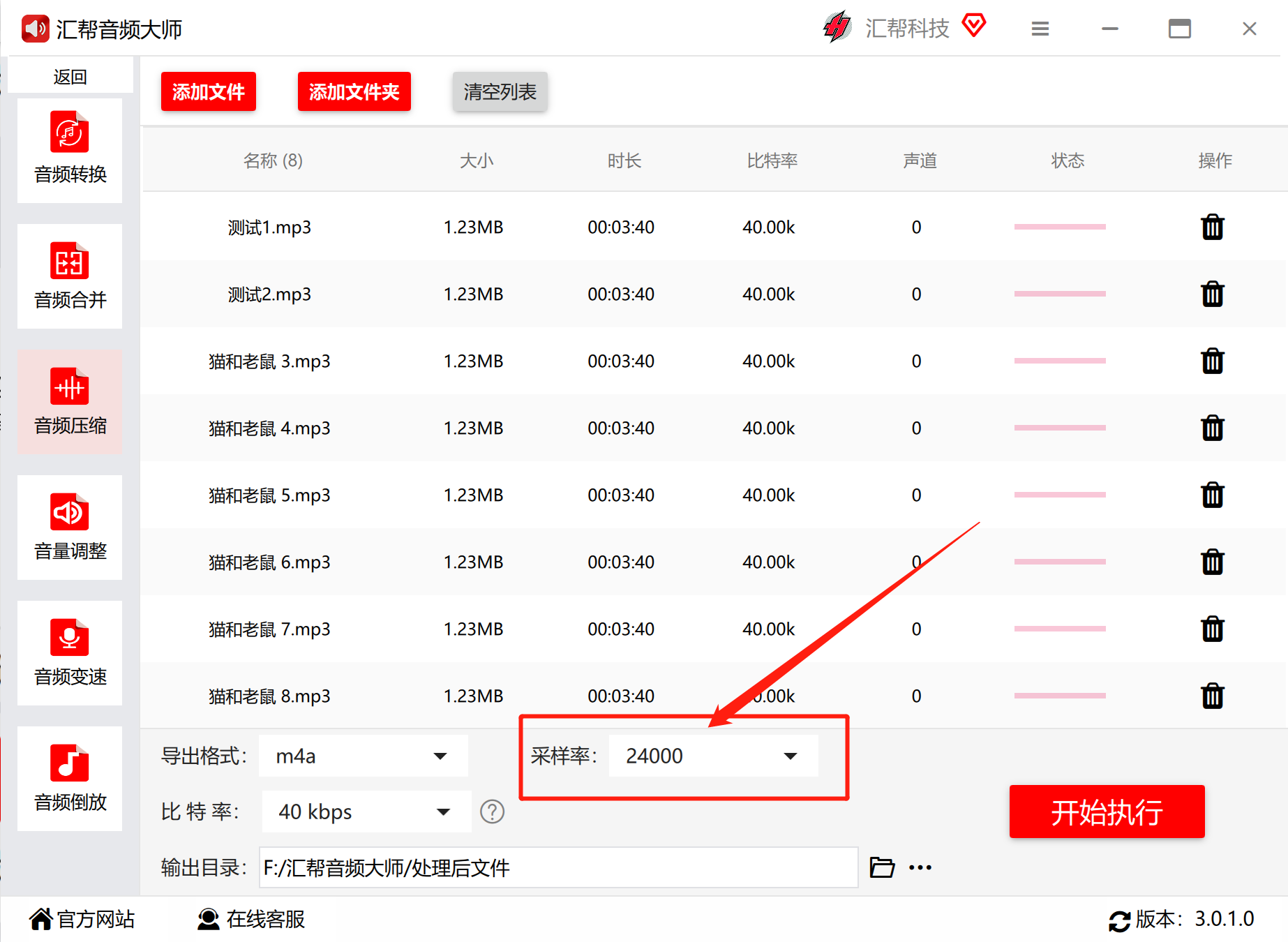Image resolution: width=1288 pixels, height=942 pixels.
Task: Click the 名称 (8) column header
Action: pyautogui.click(x=273, y=160)
